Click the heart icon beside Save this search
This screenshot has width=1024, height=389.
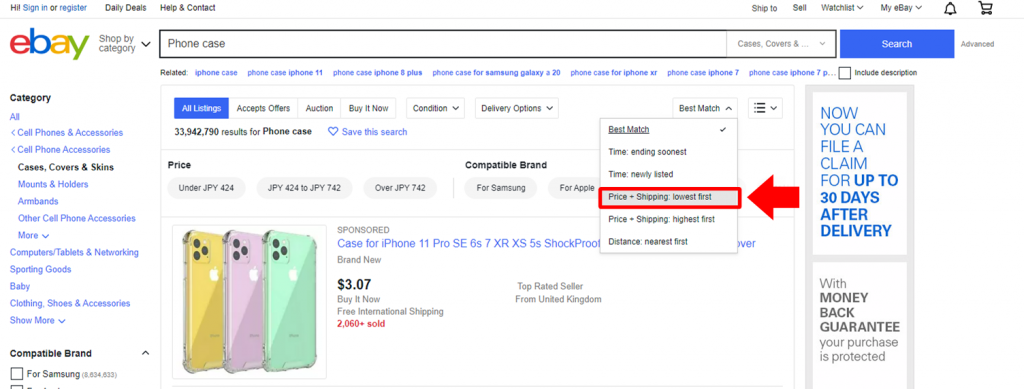click(333, 131)
